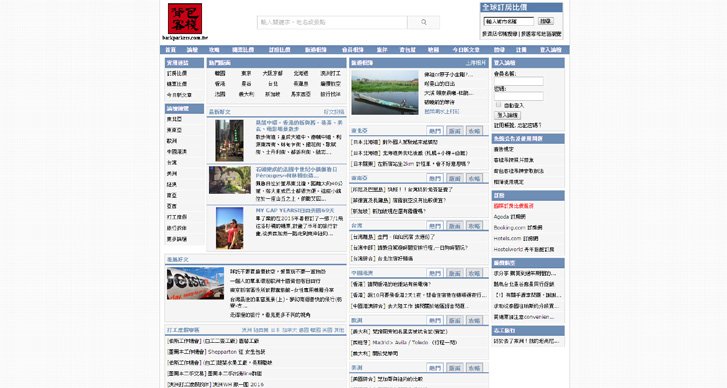
Task: Focus the member name login field
Action: click(x=518, y=82)
